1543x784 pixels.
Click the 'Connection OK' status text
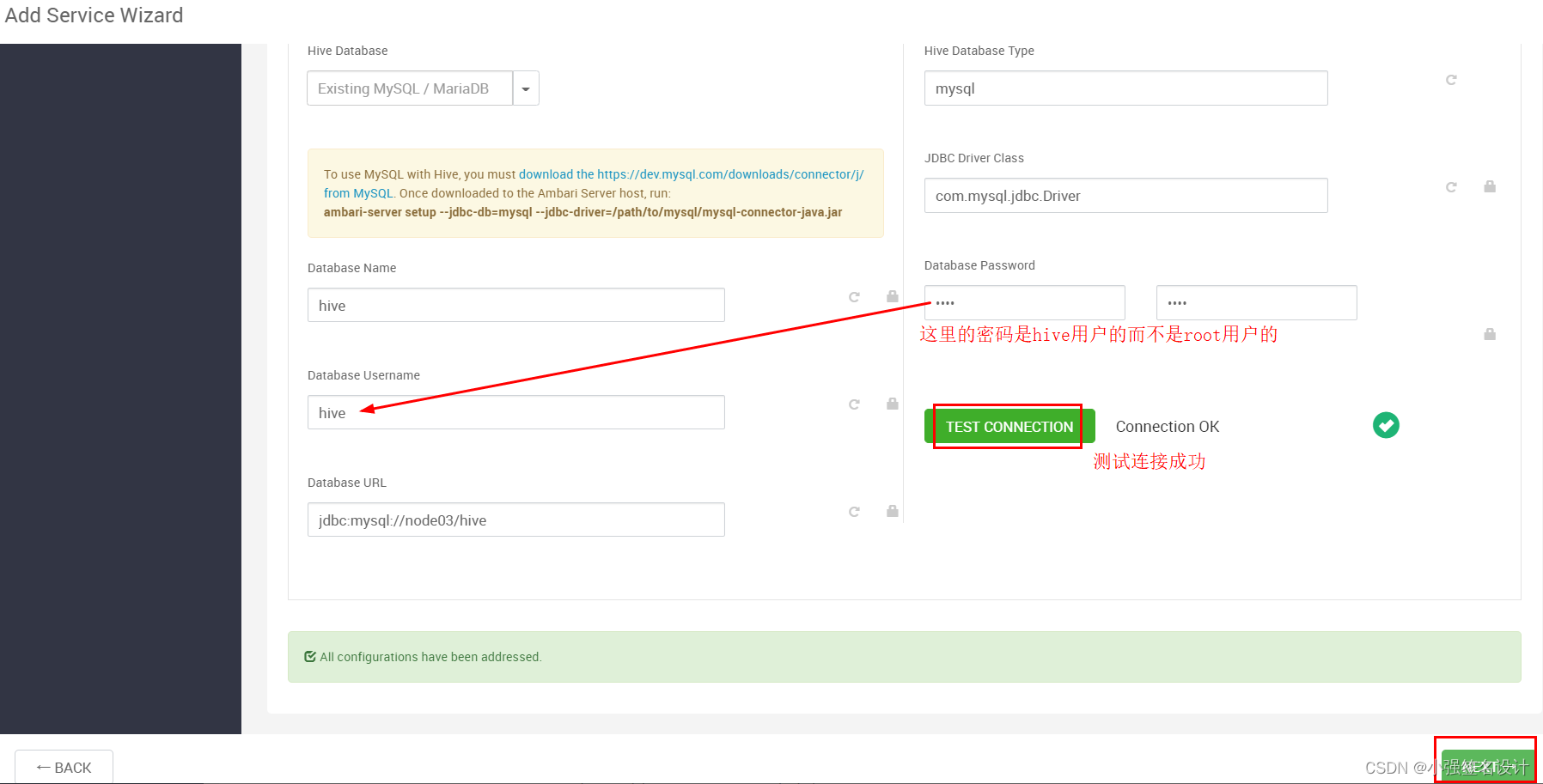[x=1168, y=427]
